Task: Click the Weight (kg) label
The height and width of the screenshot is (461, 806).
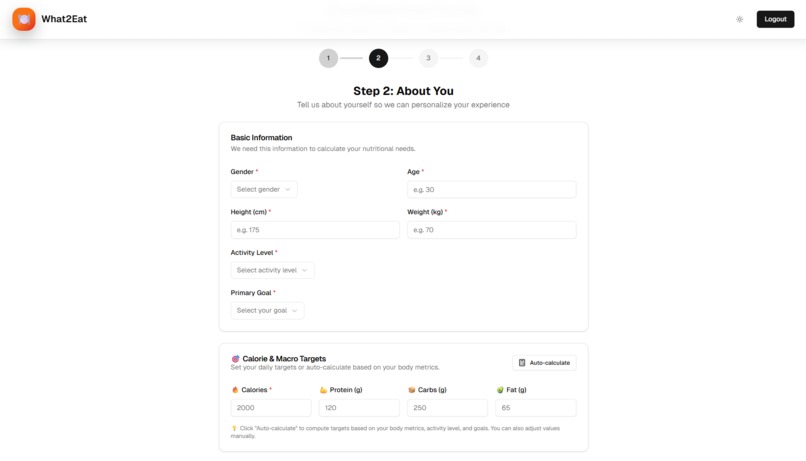Action: [x=425, y=212]
